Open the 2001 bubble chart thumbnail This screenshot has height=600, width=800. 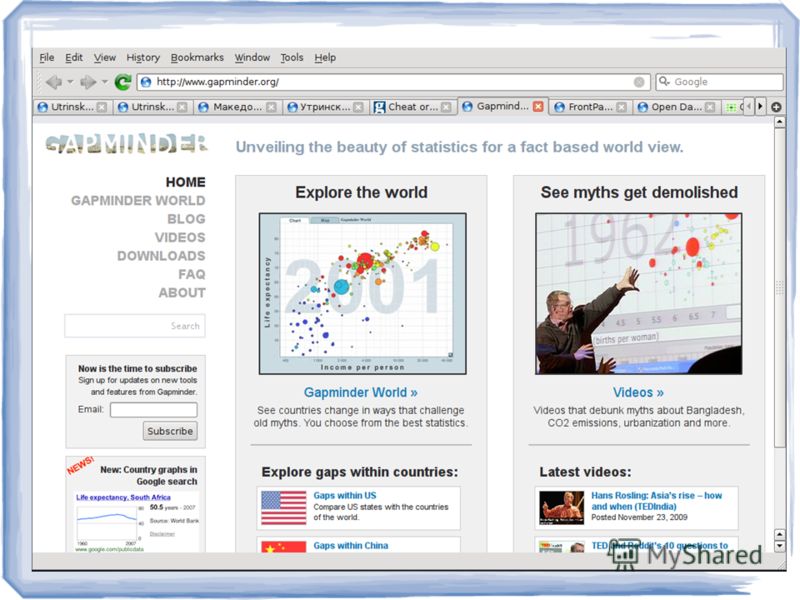tap(362, 294)
